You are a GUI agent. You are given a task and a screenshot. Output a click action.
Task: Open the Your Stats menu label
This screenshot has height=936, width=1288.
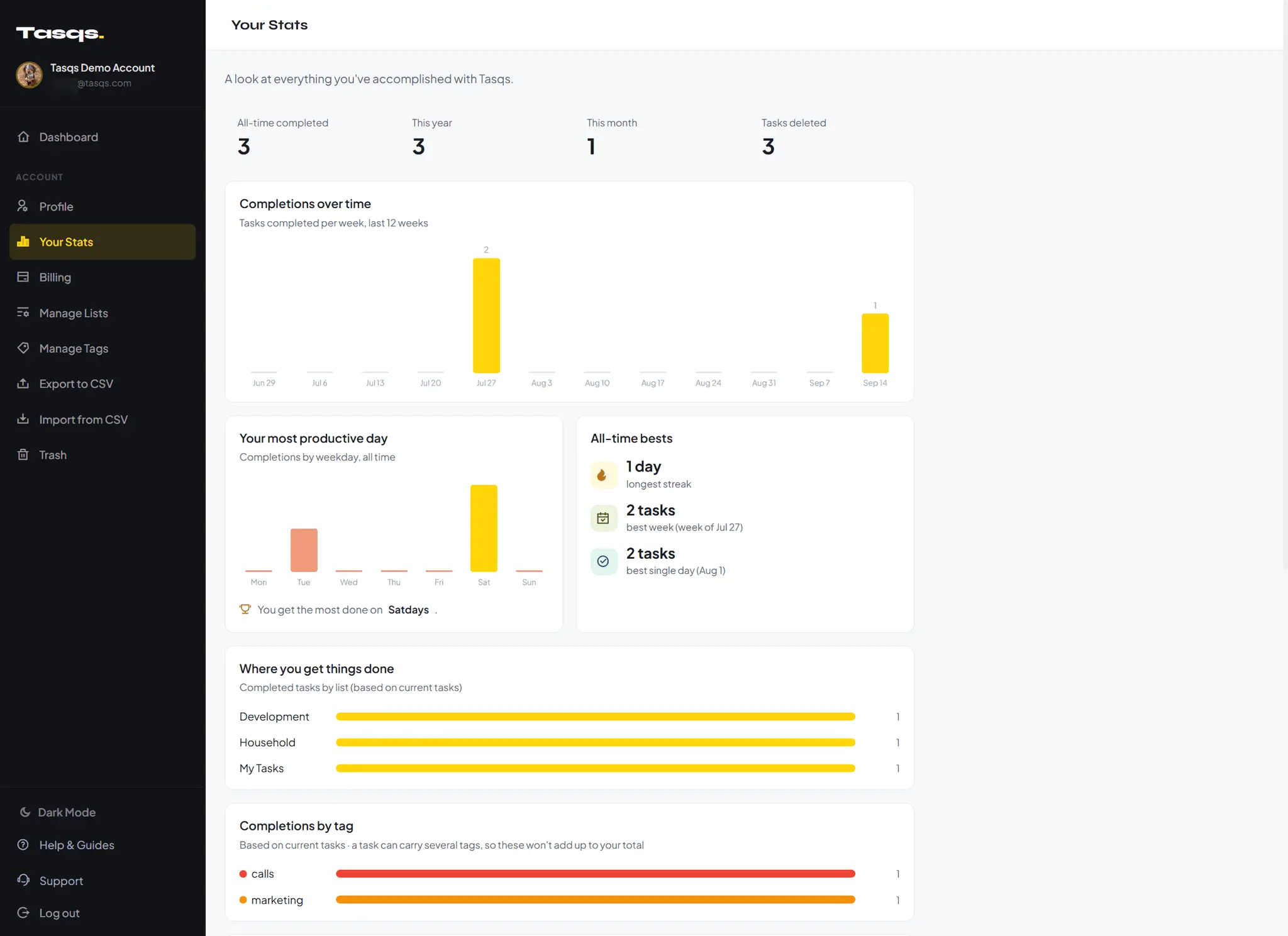coord(66,242)
